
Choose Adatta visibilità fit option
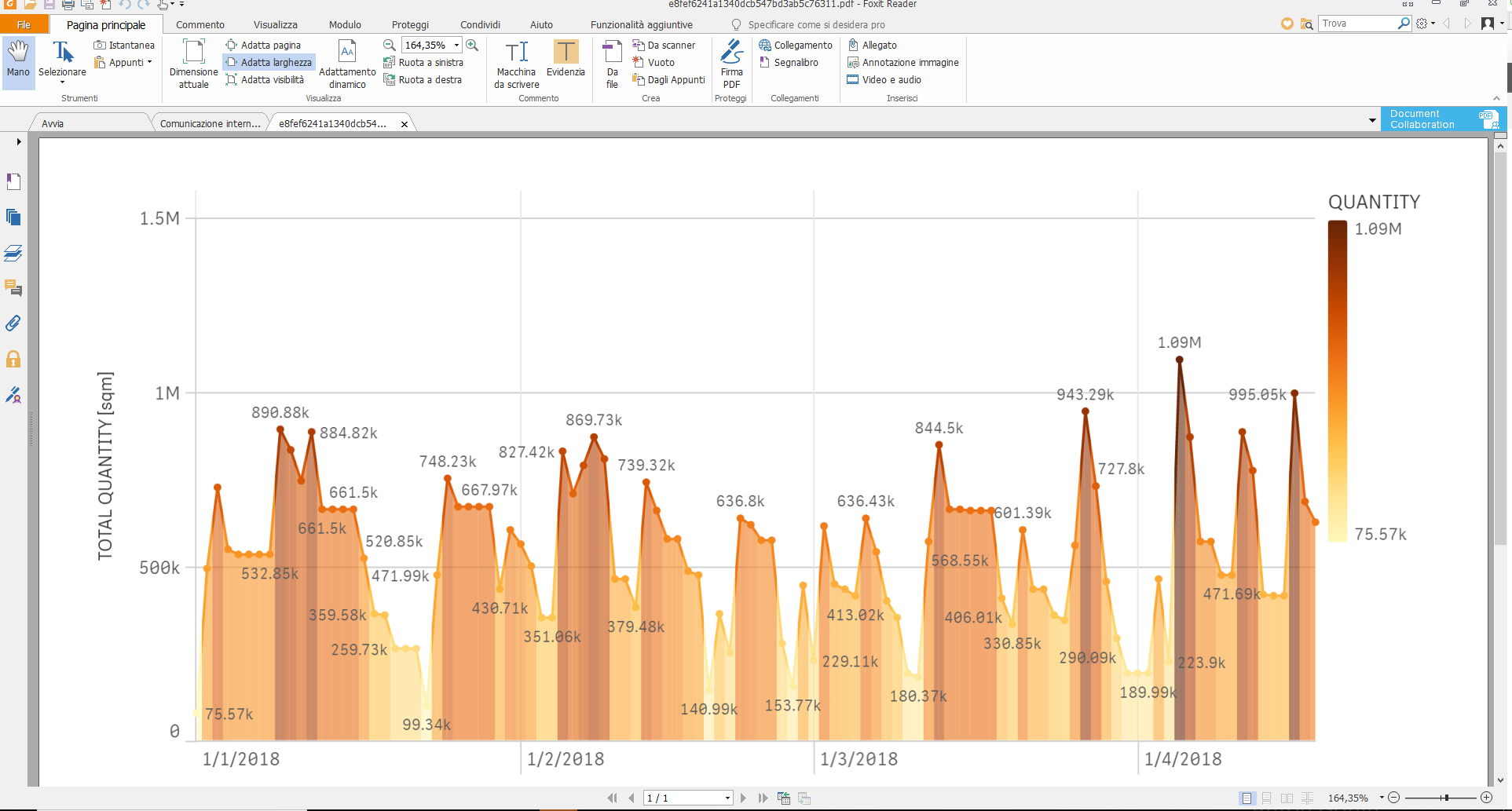(x=265, y=79)
